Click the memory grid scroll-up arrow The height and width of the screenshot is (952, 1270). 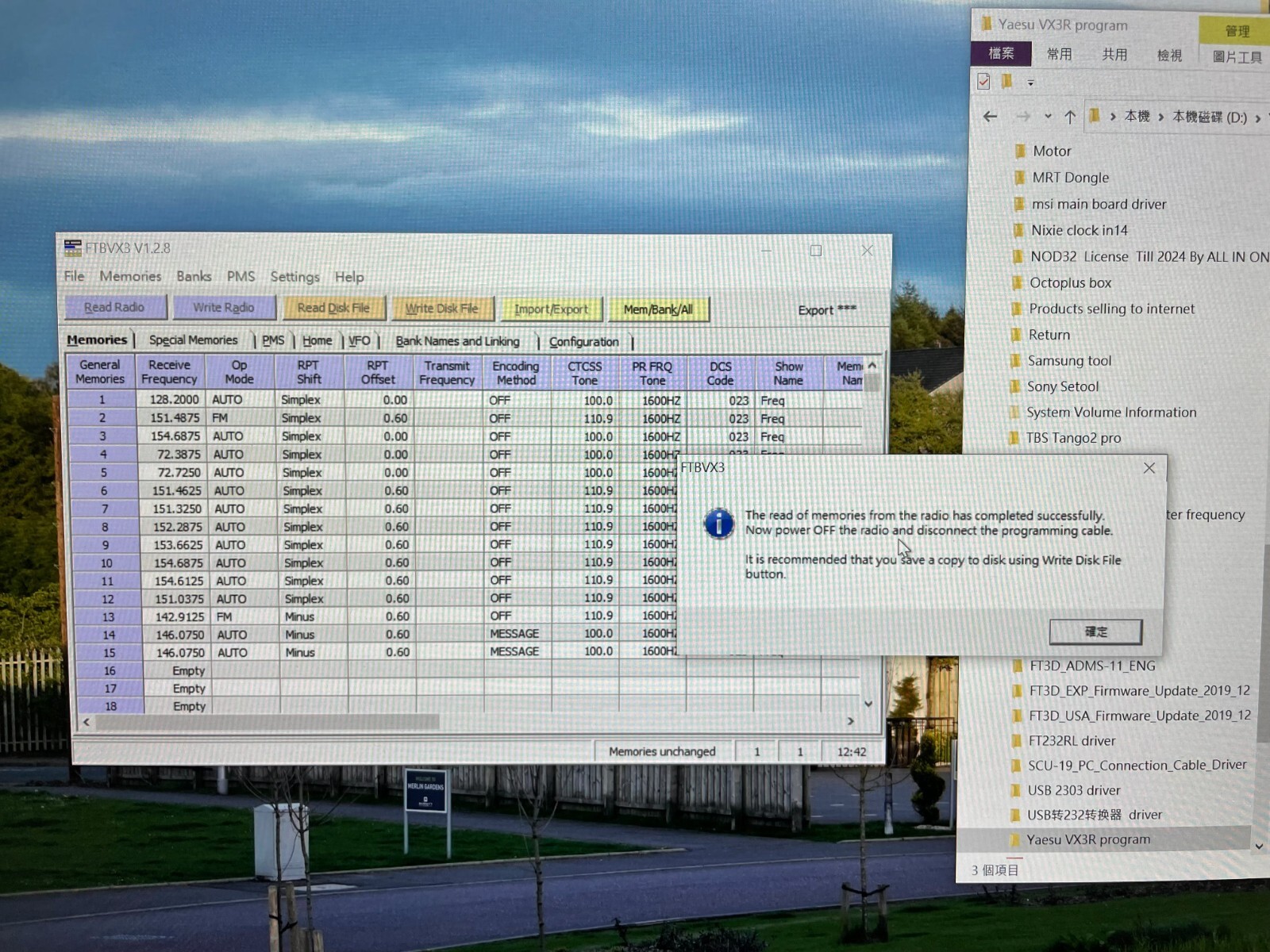point(872,365)
